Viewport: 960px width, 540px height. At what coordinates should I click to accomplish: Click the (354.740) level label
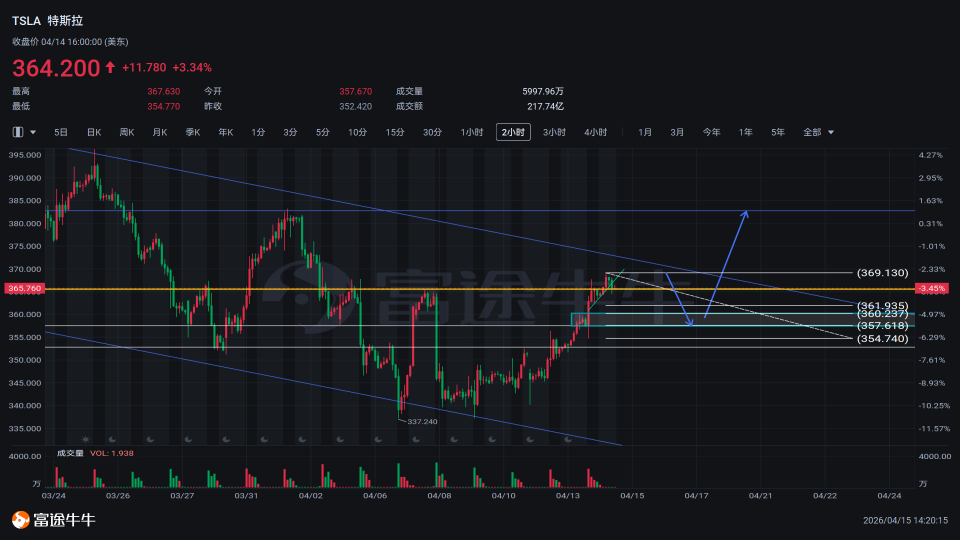coord(883,339)
